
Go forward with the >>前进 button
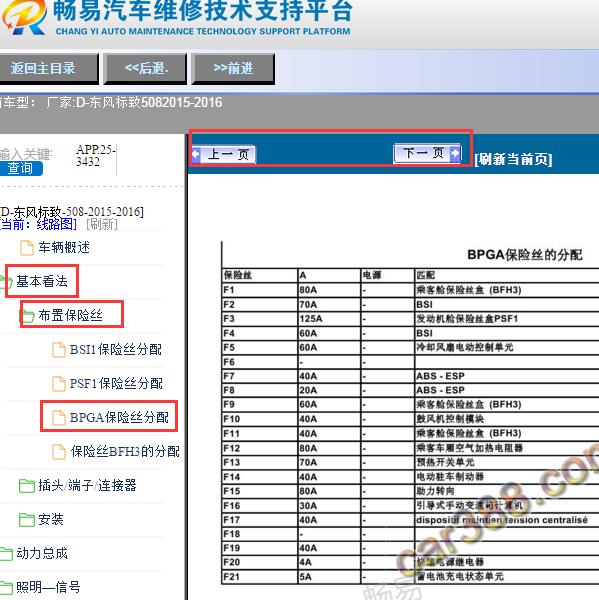coord(233,68)
